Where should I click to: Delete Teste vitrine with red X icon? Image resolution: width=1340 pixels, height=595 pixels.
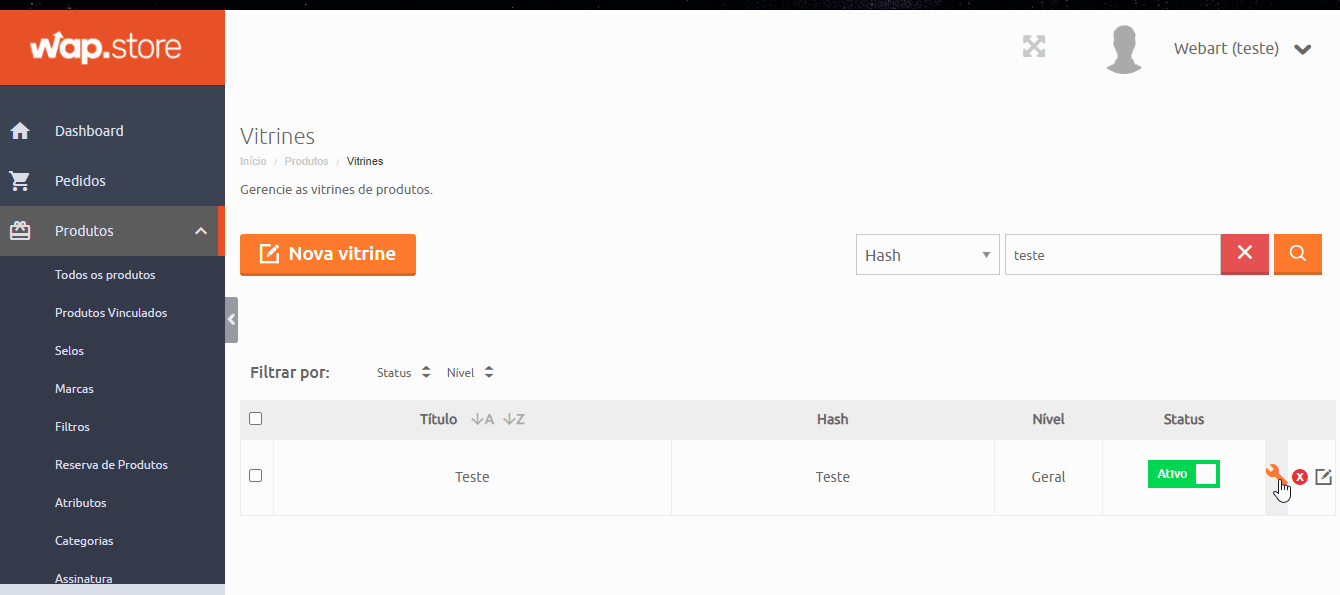coord(1300,477)
